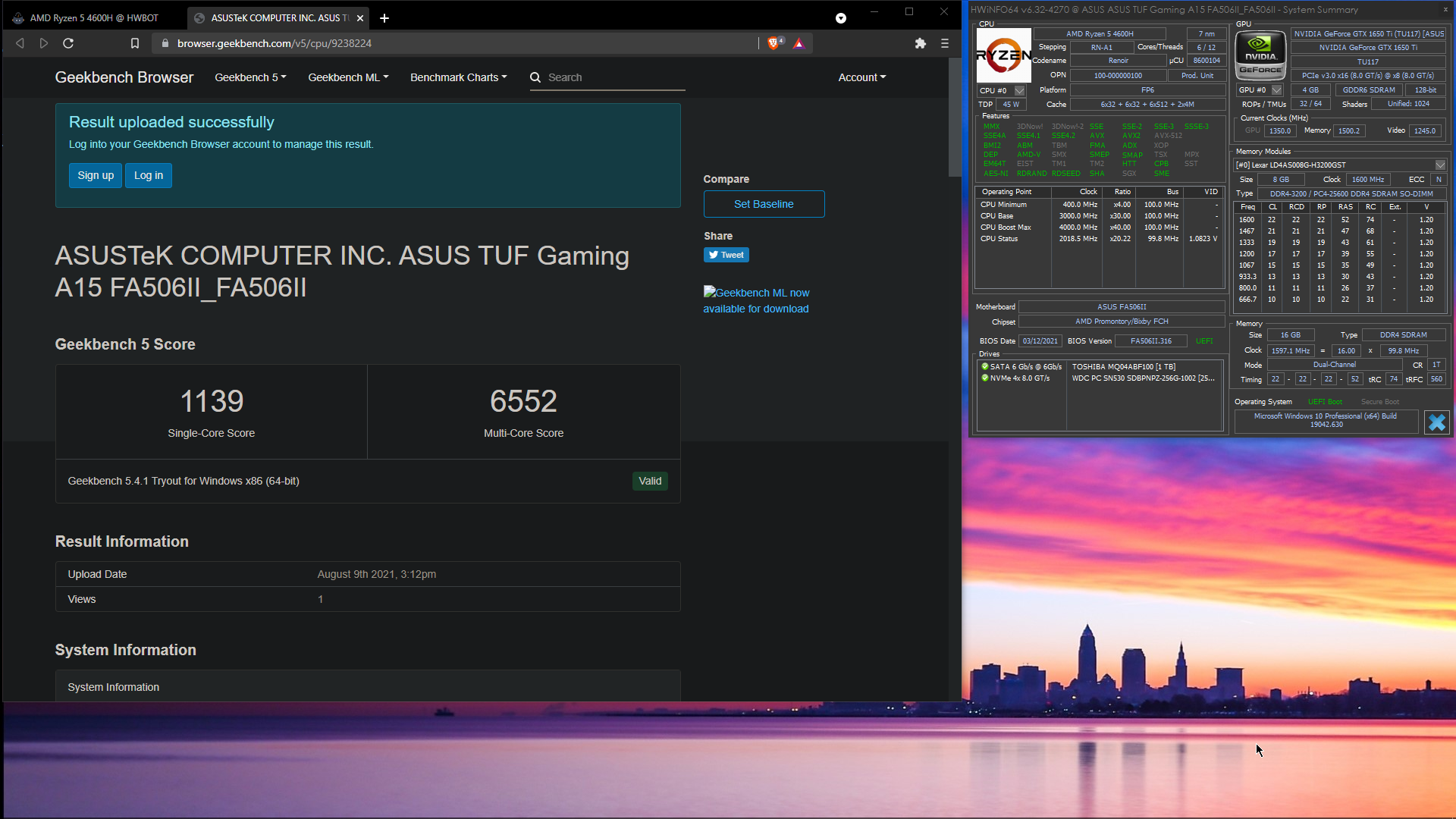Click the Twitter bird Tweet button
The width and height of the screenshot is (1456, 819).
click(x=726, y=255)
